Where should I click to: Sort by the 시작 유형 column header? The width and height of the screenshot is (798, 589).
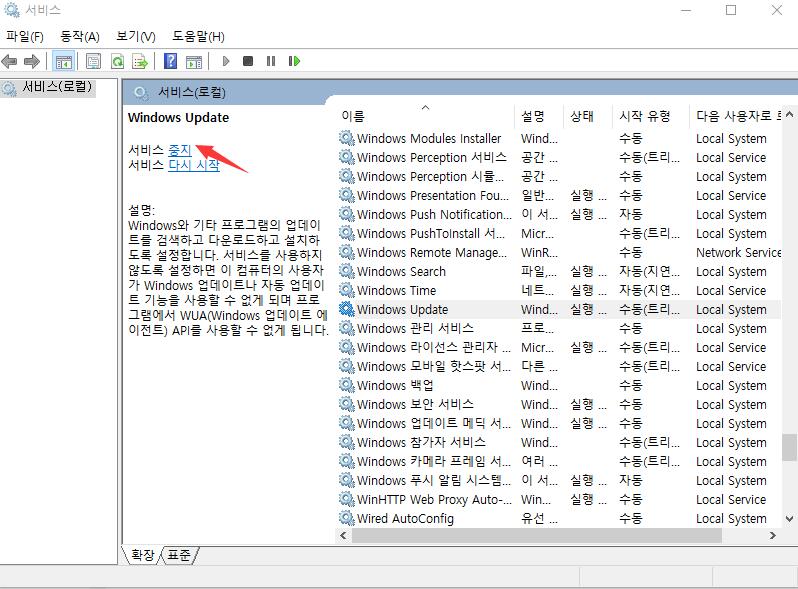coord(644,116)
